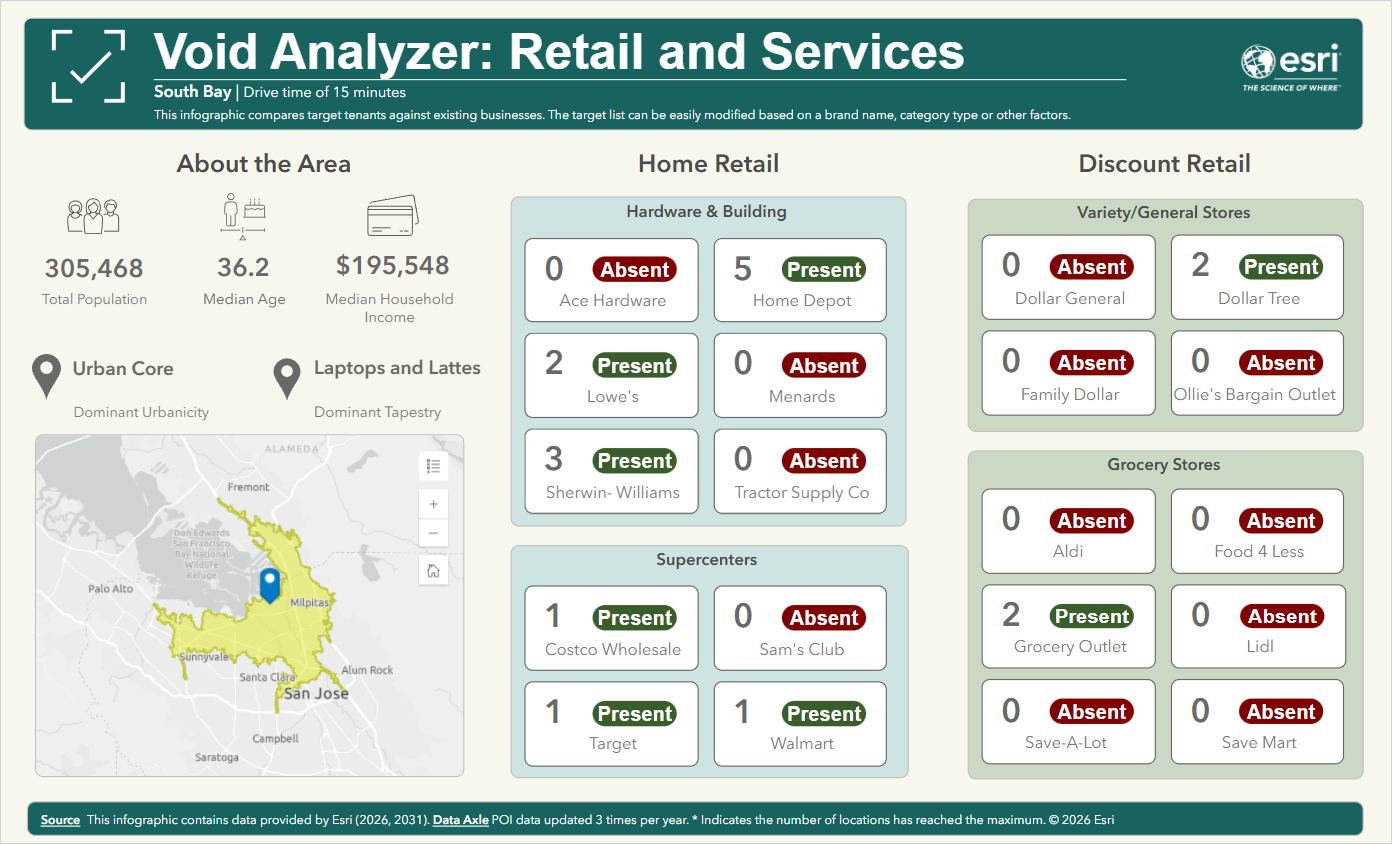Click the Dollar General label

pos(1070,298)
